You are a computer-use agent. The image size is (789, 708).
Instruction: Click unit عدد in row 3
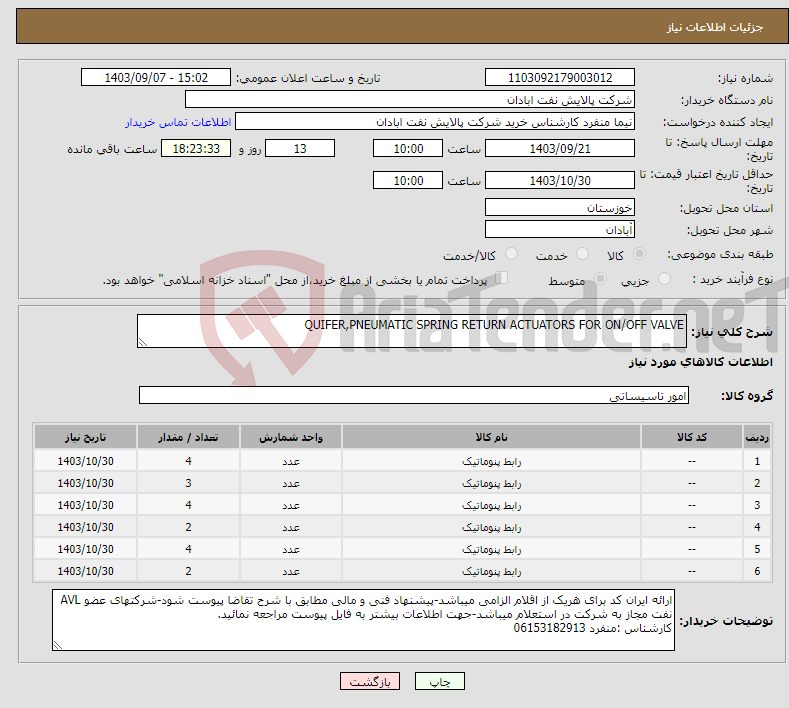[x=291, y=505]
